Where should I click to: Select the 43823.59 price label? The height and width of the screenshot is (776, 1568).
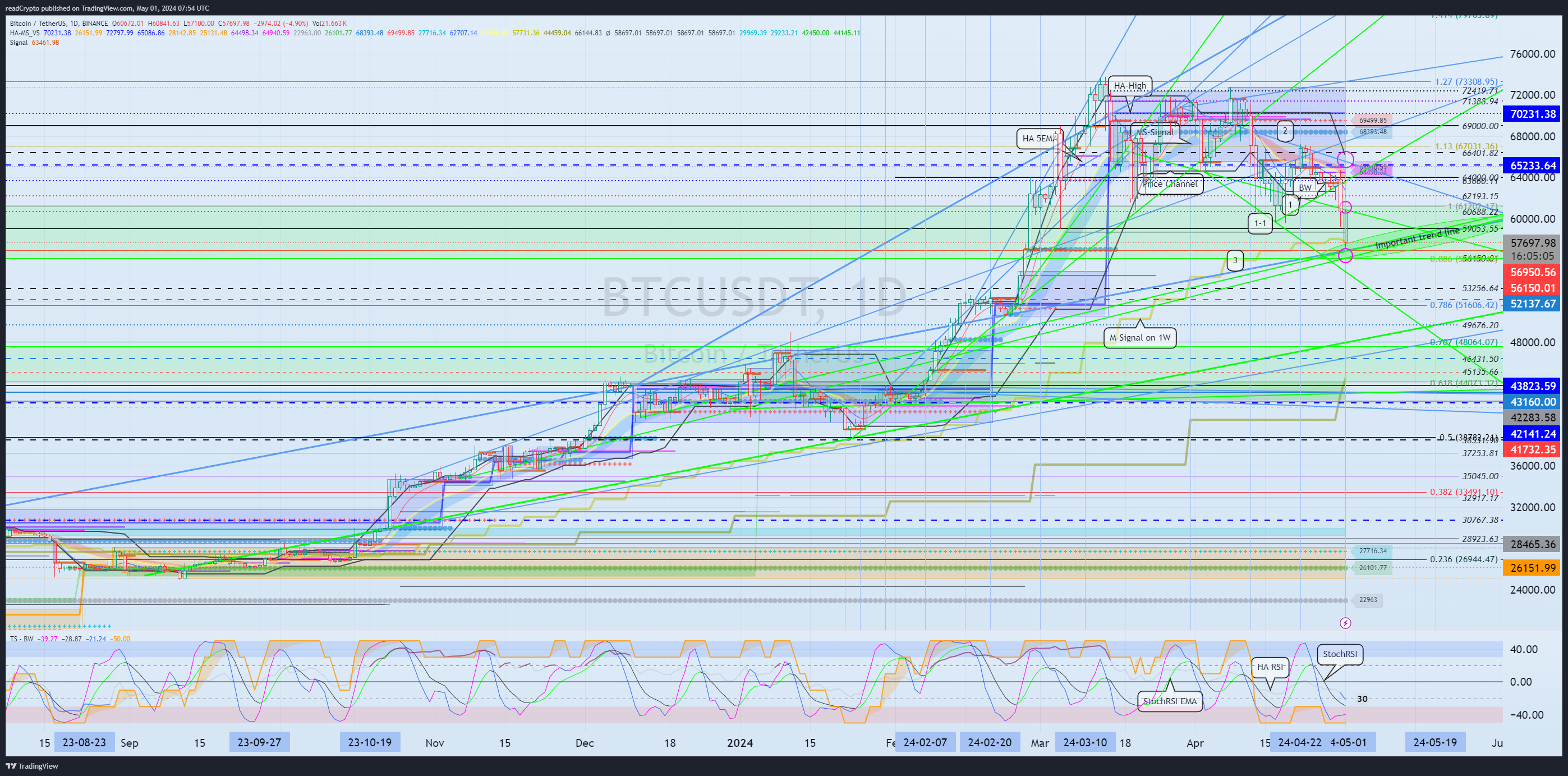click(x=1533, y=386)
